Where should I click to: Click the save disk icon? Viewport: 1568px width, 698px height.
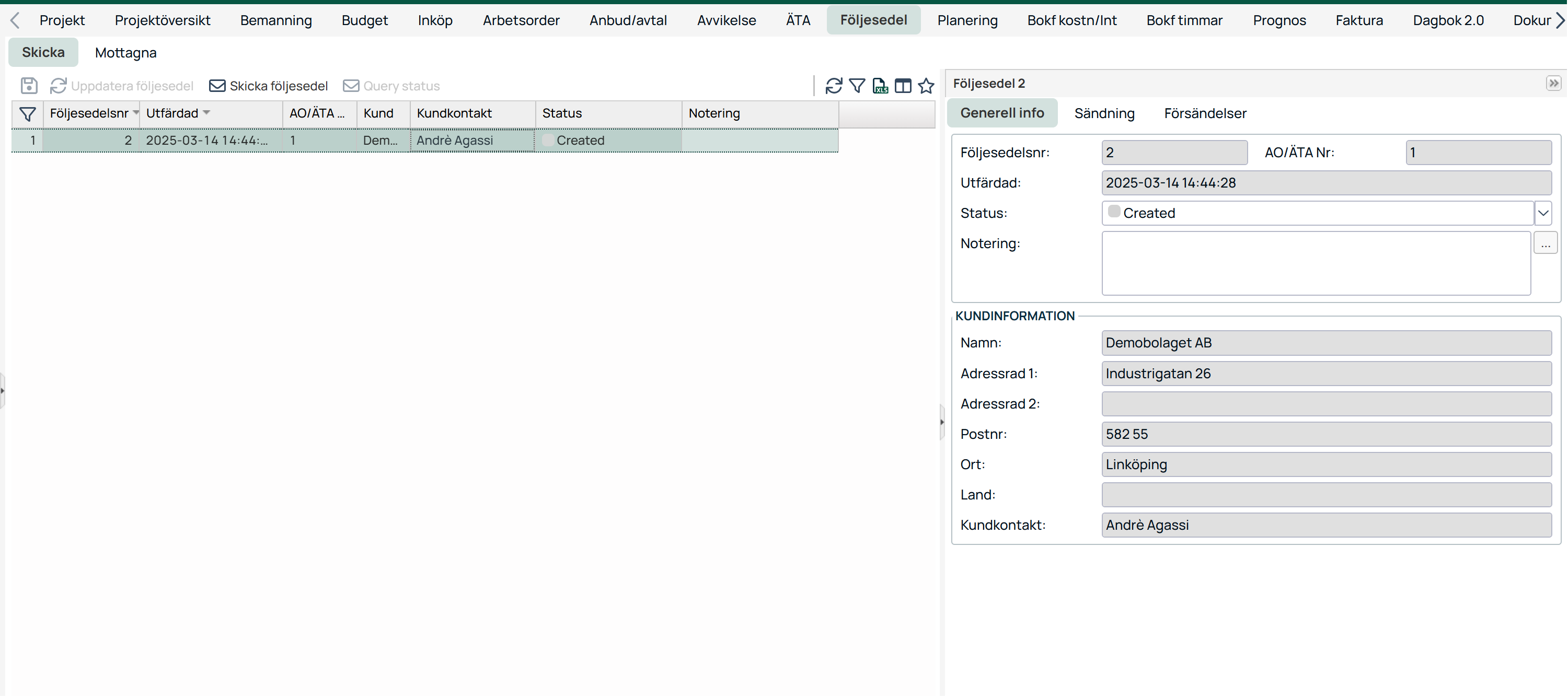tap(29, 86)
